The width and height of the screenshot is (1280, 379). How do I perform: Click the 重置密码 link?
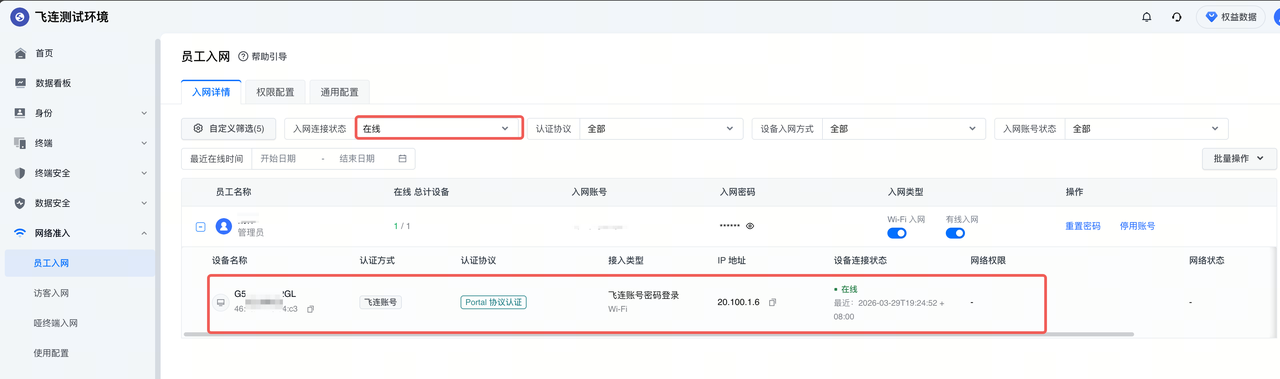pos(1083,226)
